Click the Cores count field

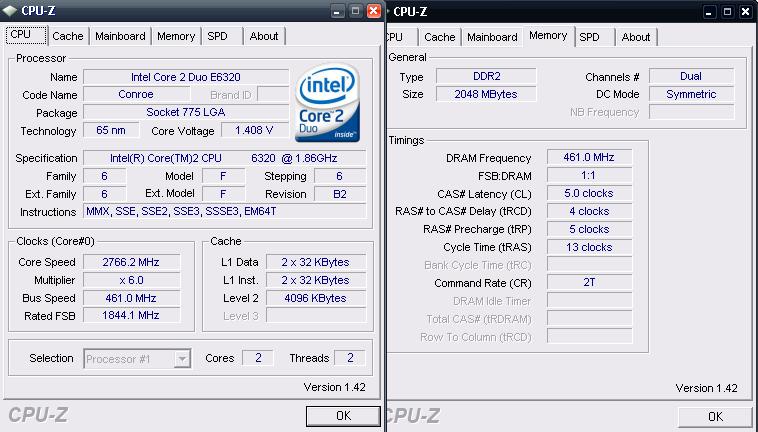click(258, 358)
